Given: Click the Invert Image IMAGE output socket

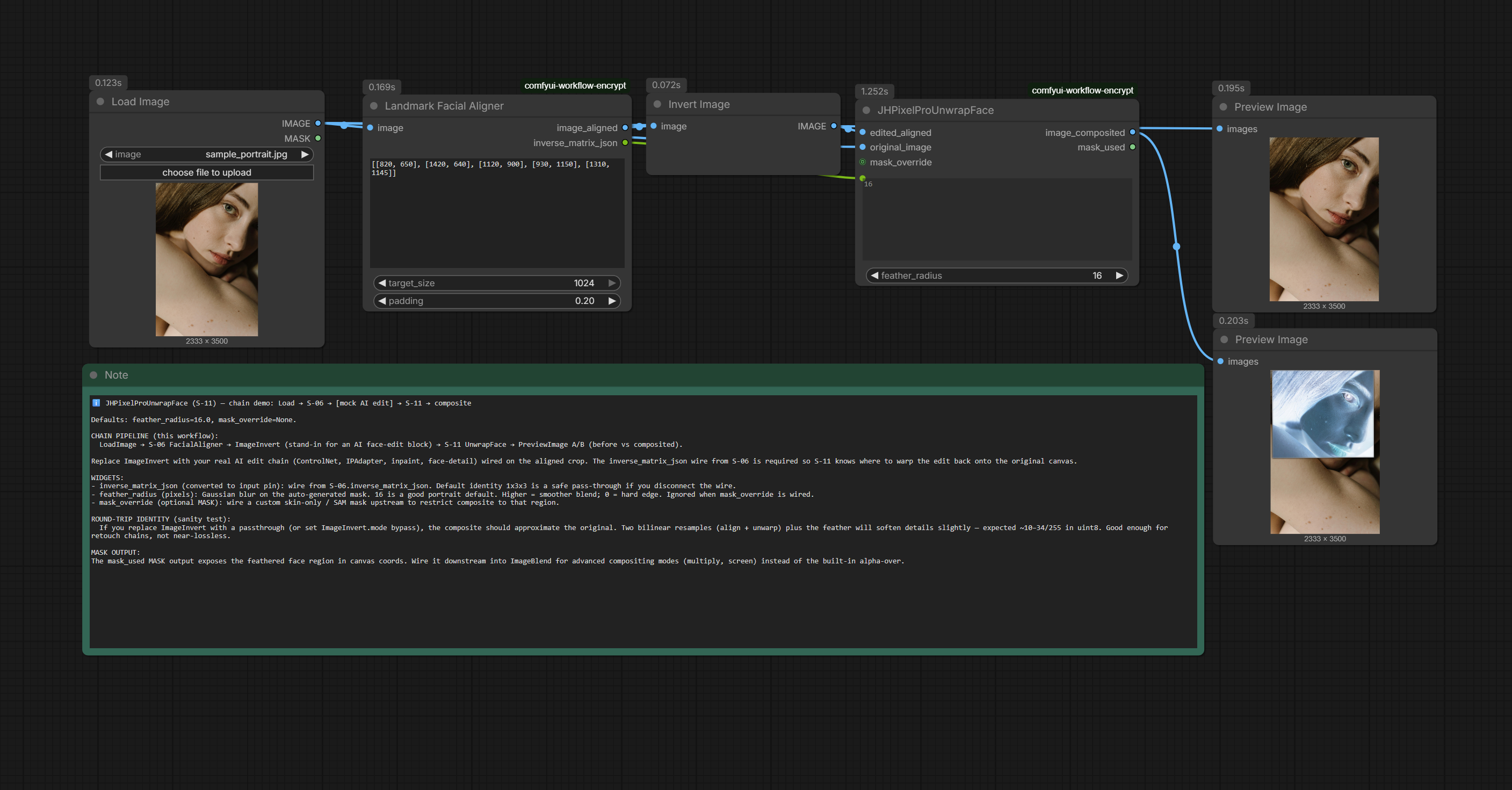Looking at the screenshot, I should tap(834, 126).
